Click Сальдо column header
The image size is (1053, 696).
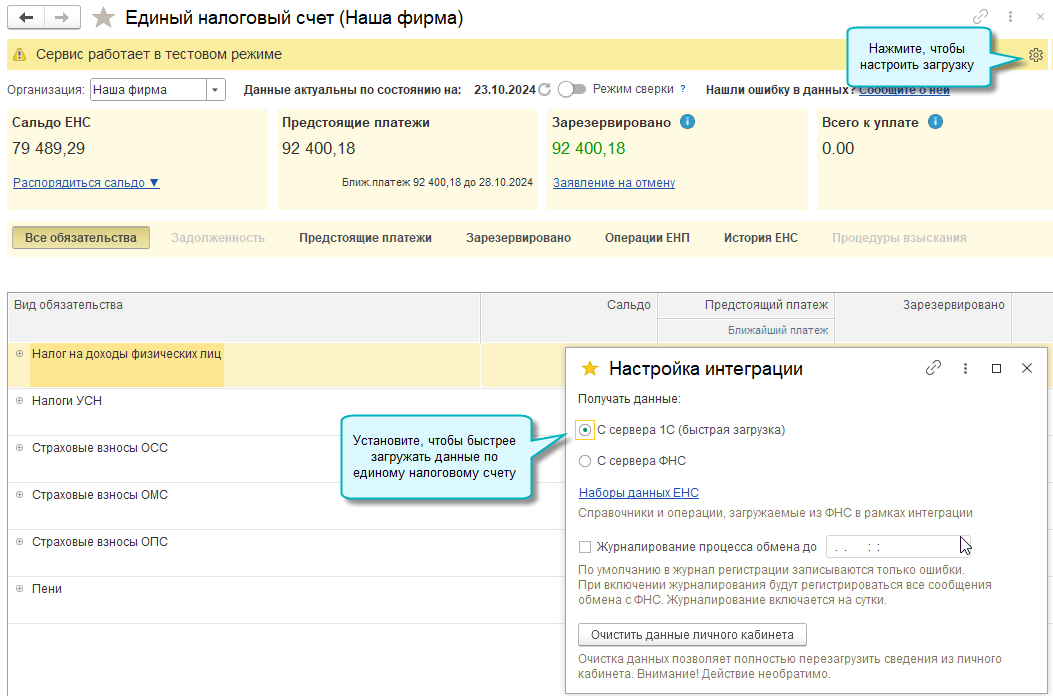coord(568,317)
